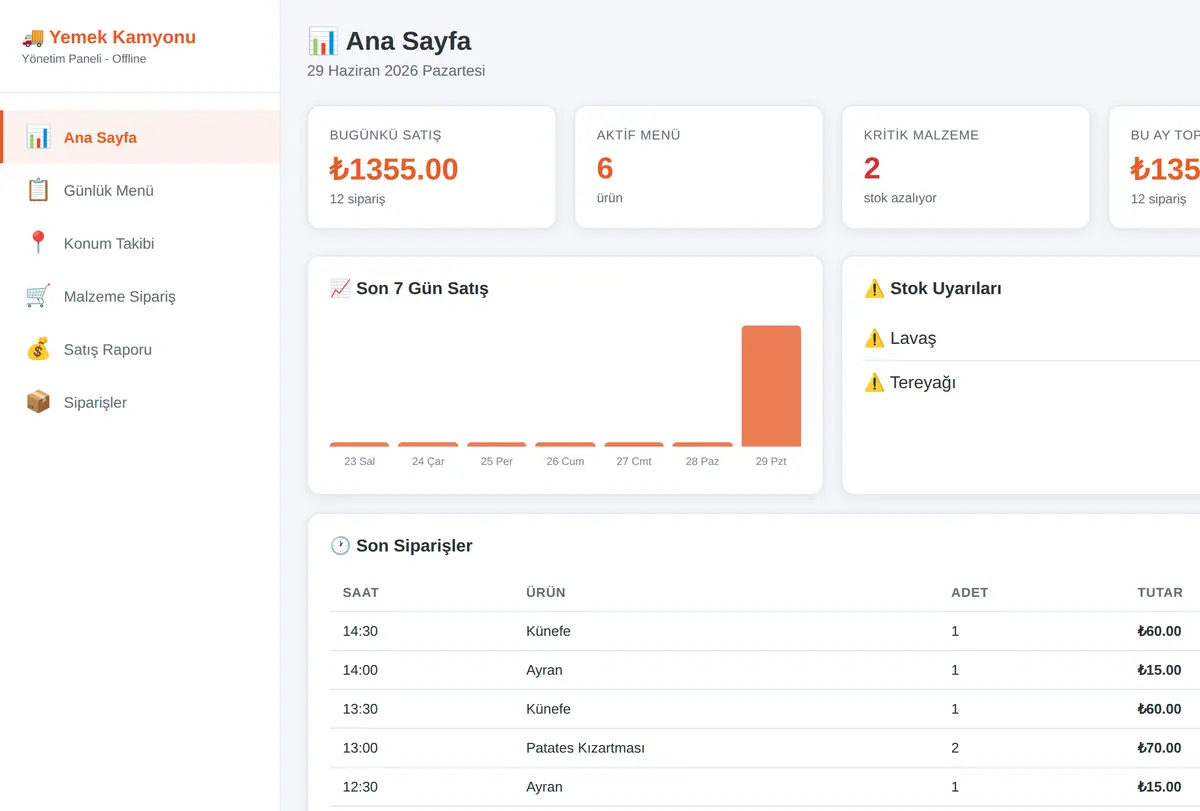Click Künefe in the 13:30 order row
1200x811 pixels.
click(x=548, y=709)
